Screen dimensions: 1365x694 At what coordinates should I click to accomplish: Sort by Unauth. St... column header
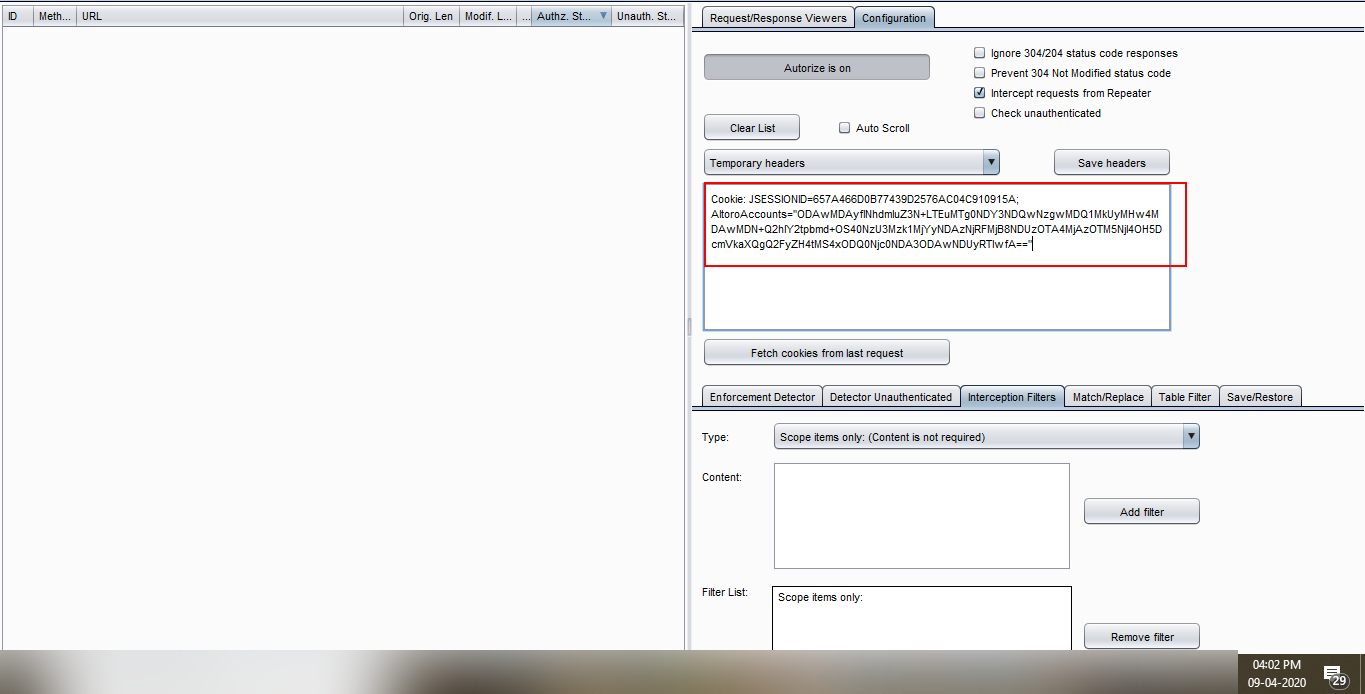[x=647, y=16]
